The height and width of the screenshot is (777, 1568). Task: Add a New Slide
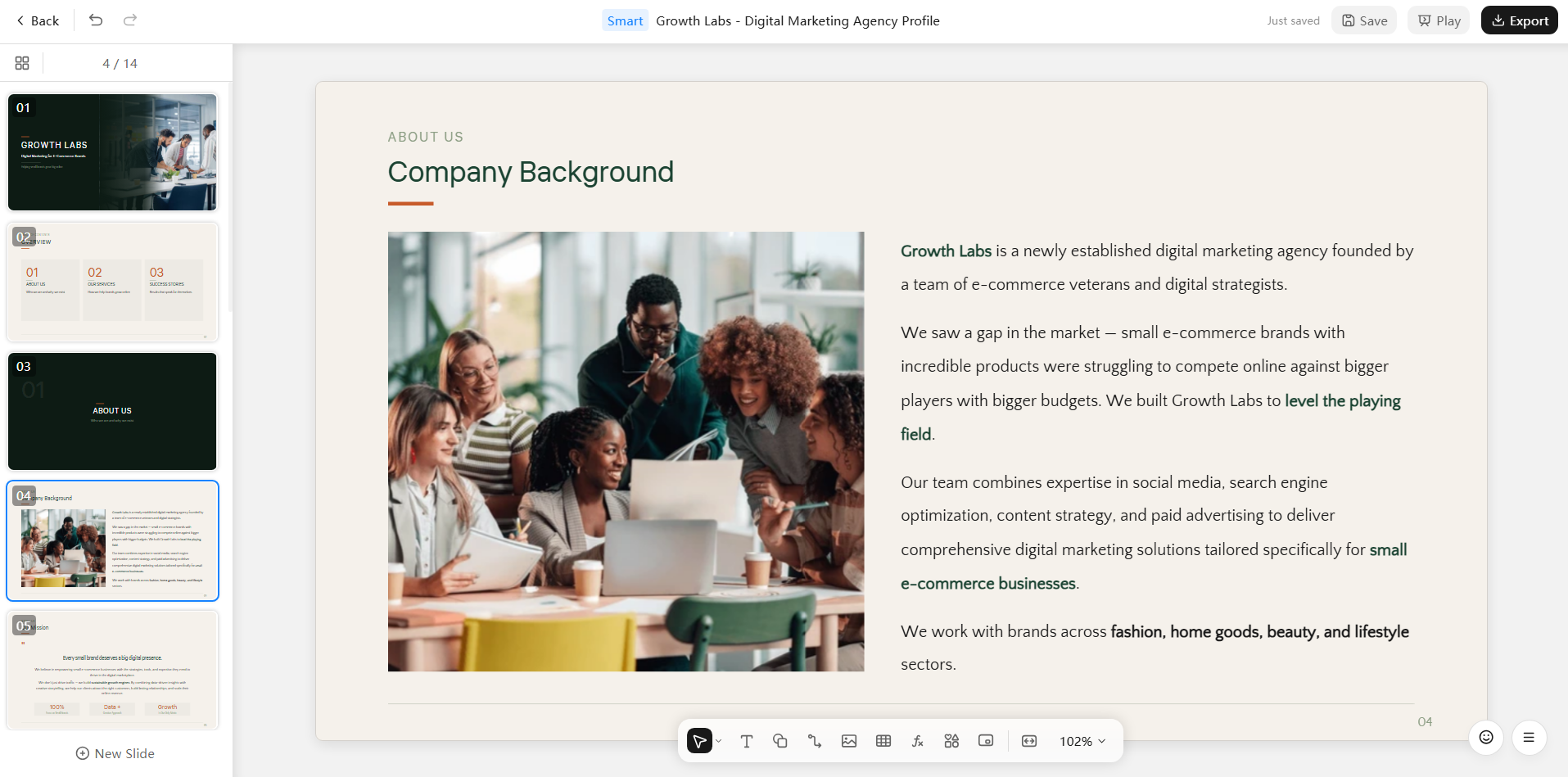click(115, 753)
